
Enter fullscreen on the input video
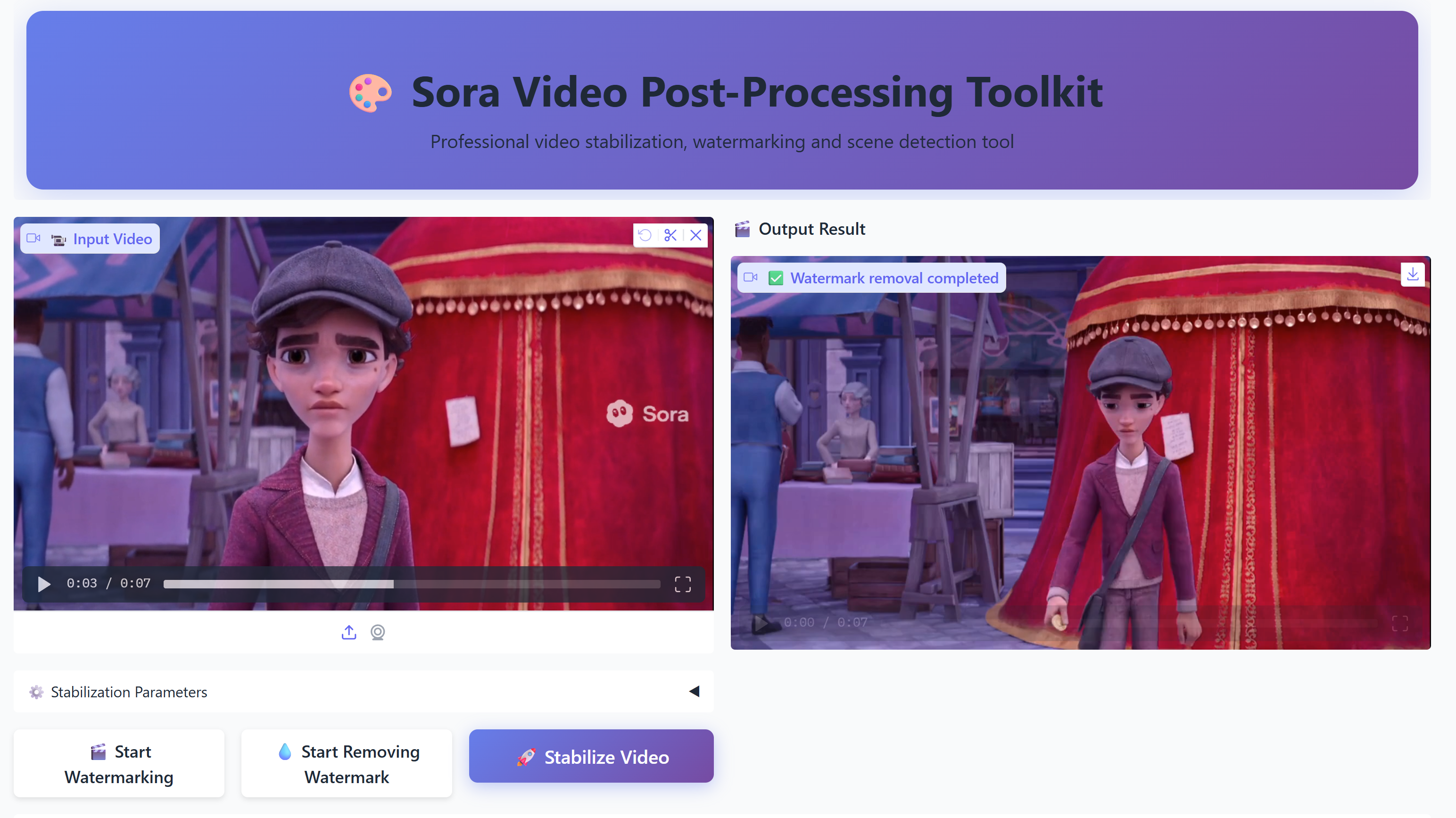(682, 584)
